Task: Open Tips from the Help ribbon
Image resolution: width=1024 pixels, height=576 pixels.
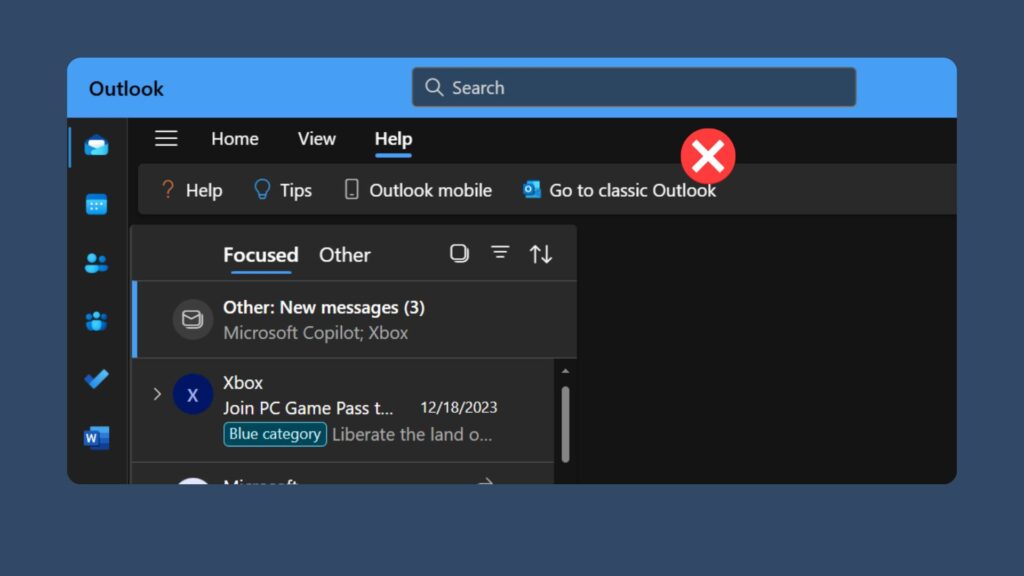Action: (x=283, y=190)
